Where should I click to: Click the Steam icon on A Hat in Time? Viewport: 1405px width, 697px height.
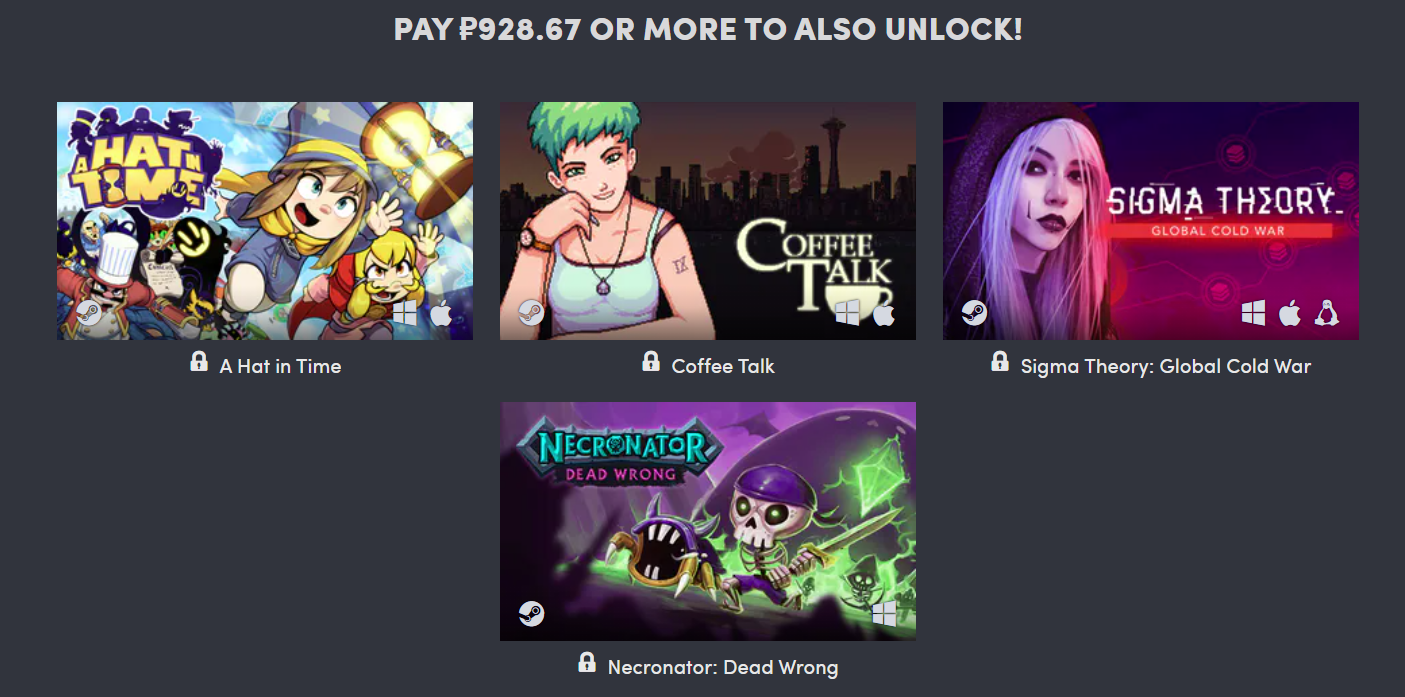click(x=89, y=313)
